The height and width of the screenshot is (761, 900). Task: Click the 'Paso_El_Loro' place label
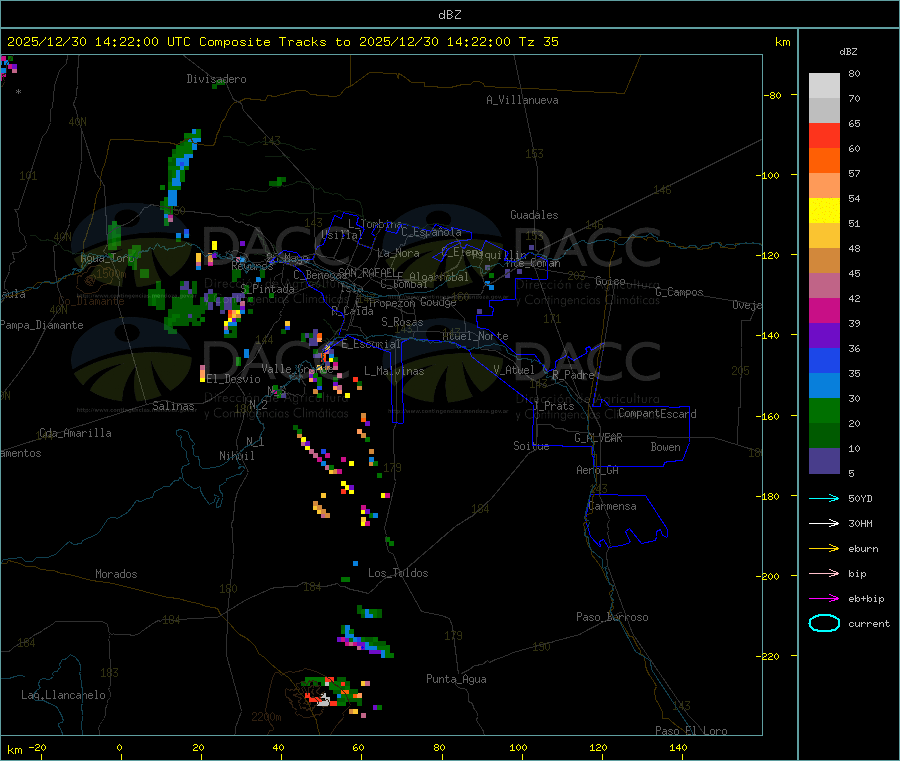pos(691,731)
